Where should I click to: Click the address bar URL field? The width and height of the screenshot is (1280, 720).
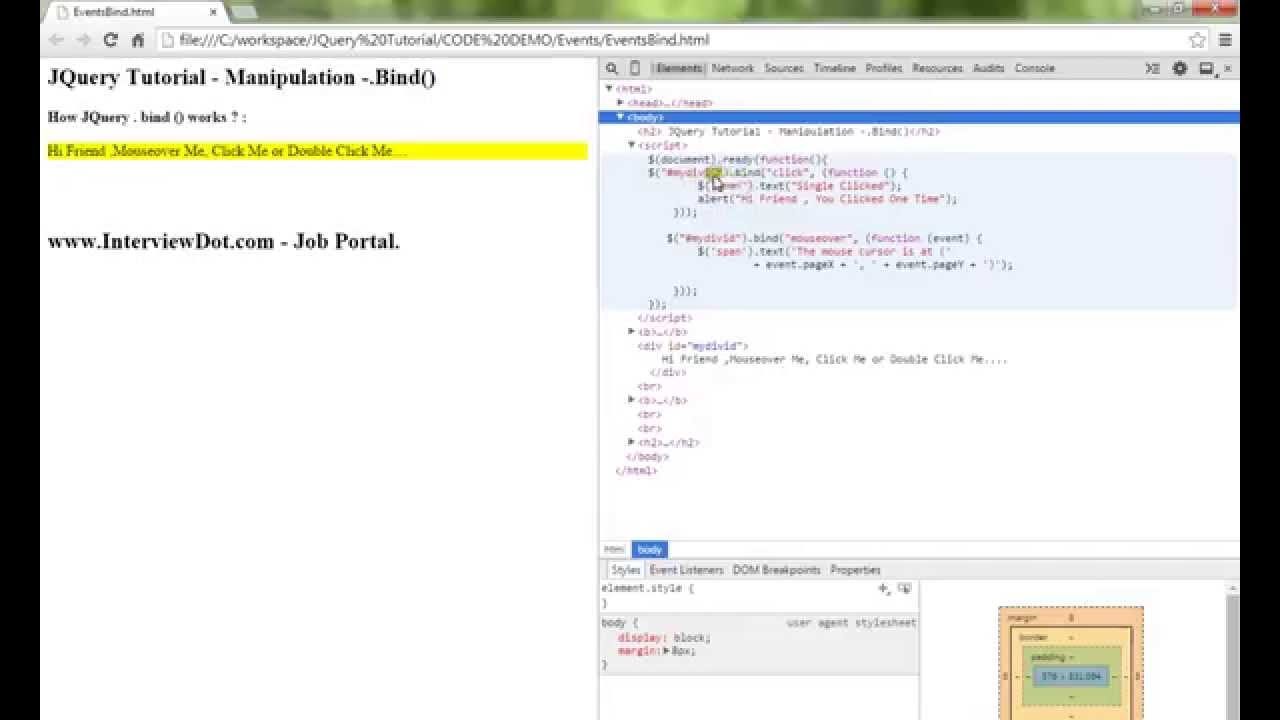point(670,40)
